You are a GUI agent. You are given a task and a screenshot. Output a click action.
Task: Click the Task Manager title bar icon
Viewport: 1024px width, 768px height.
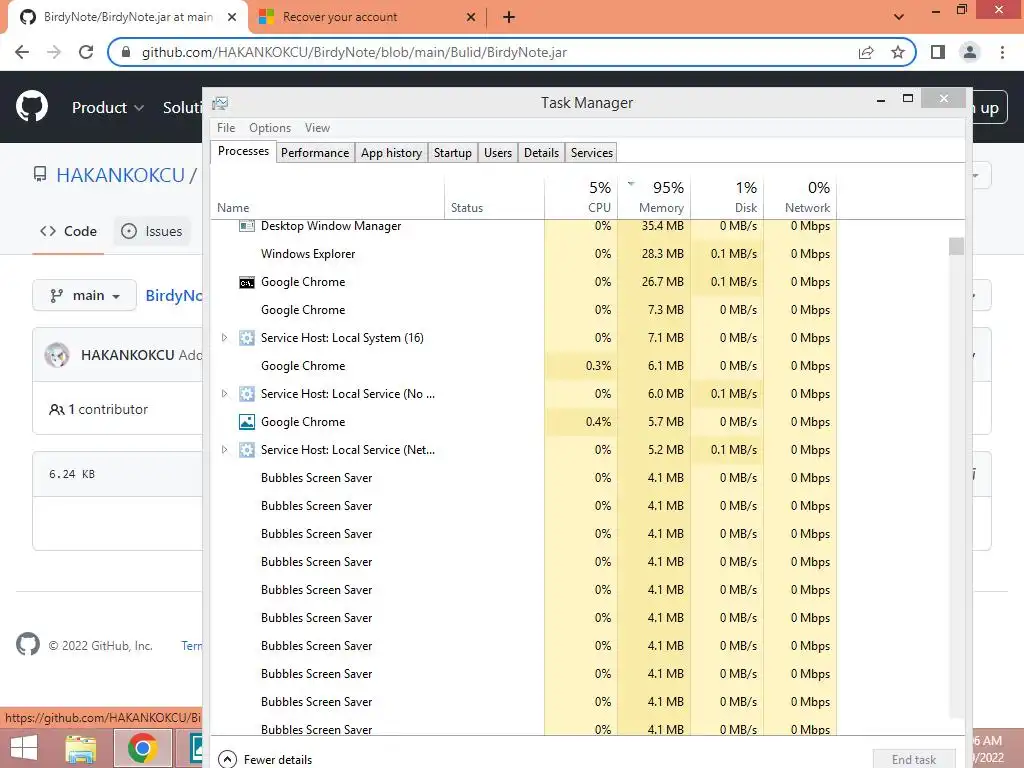click(x=221, y=103)
